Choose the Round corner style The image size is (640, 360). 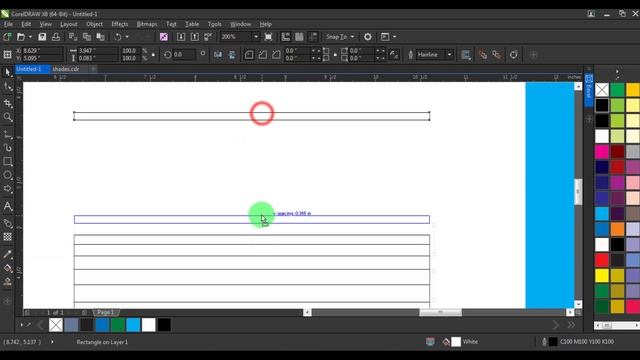pos(249,54)
